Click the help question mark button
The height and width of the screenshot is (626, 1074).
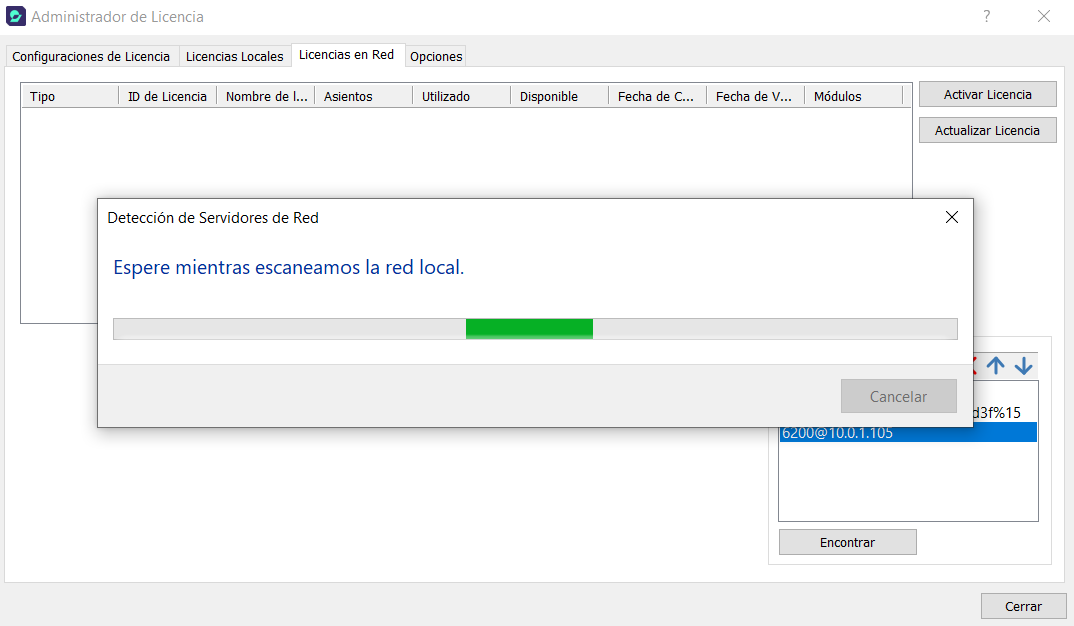pyautogui.click(x=986, y=17)
